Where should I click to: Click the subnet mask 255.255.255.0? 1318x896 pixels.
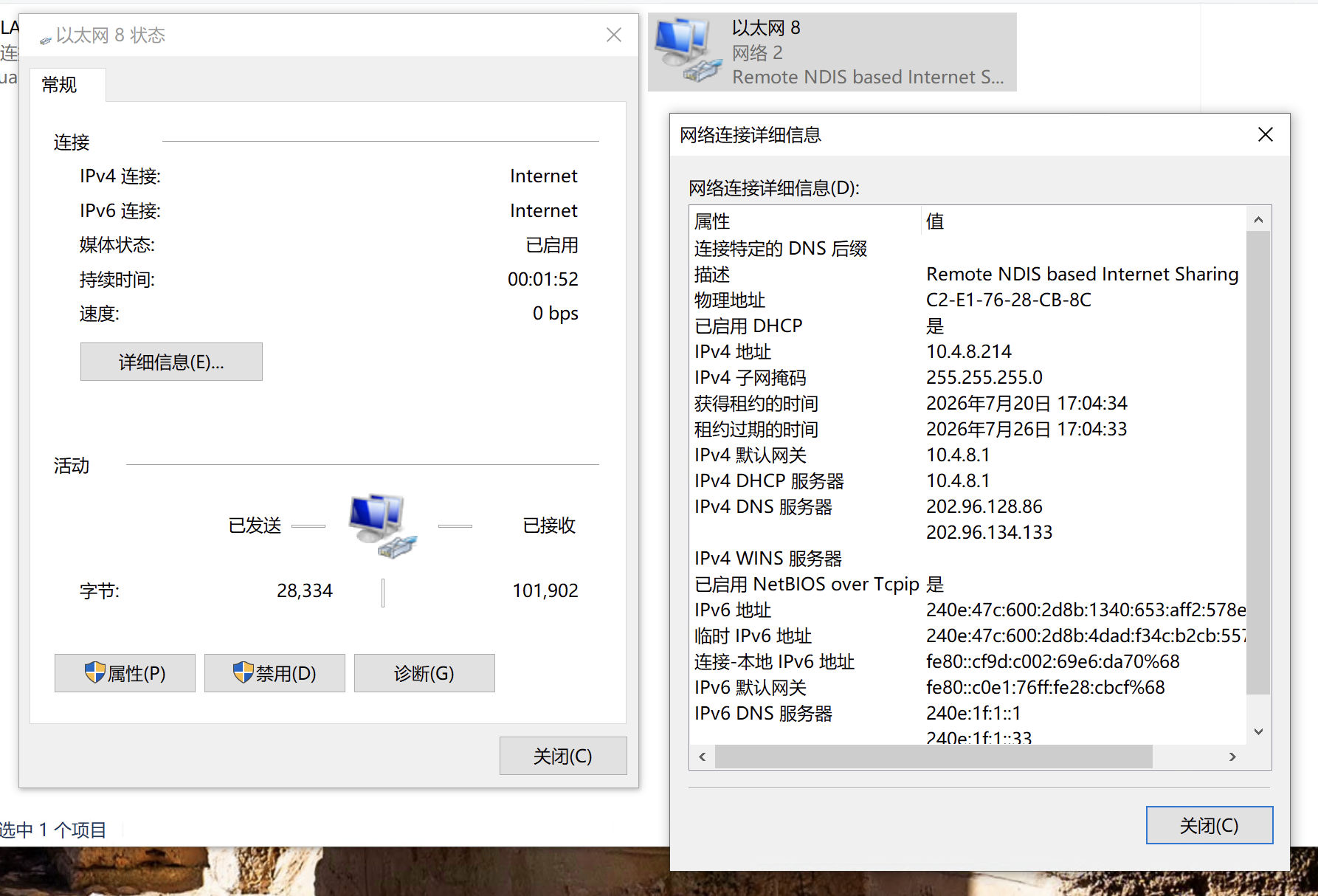point(984,378)
